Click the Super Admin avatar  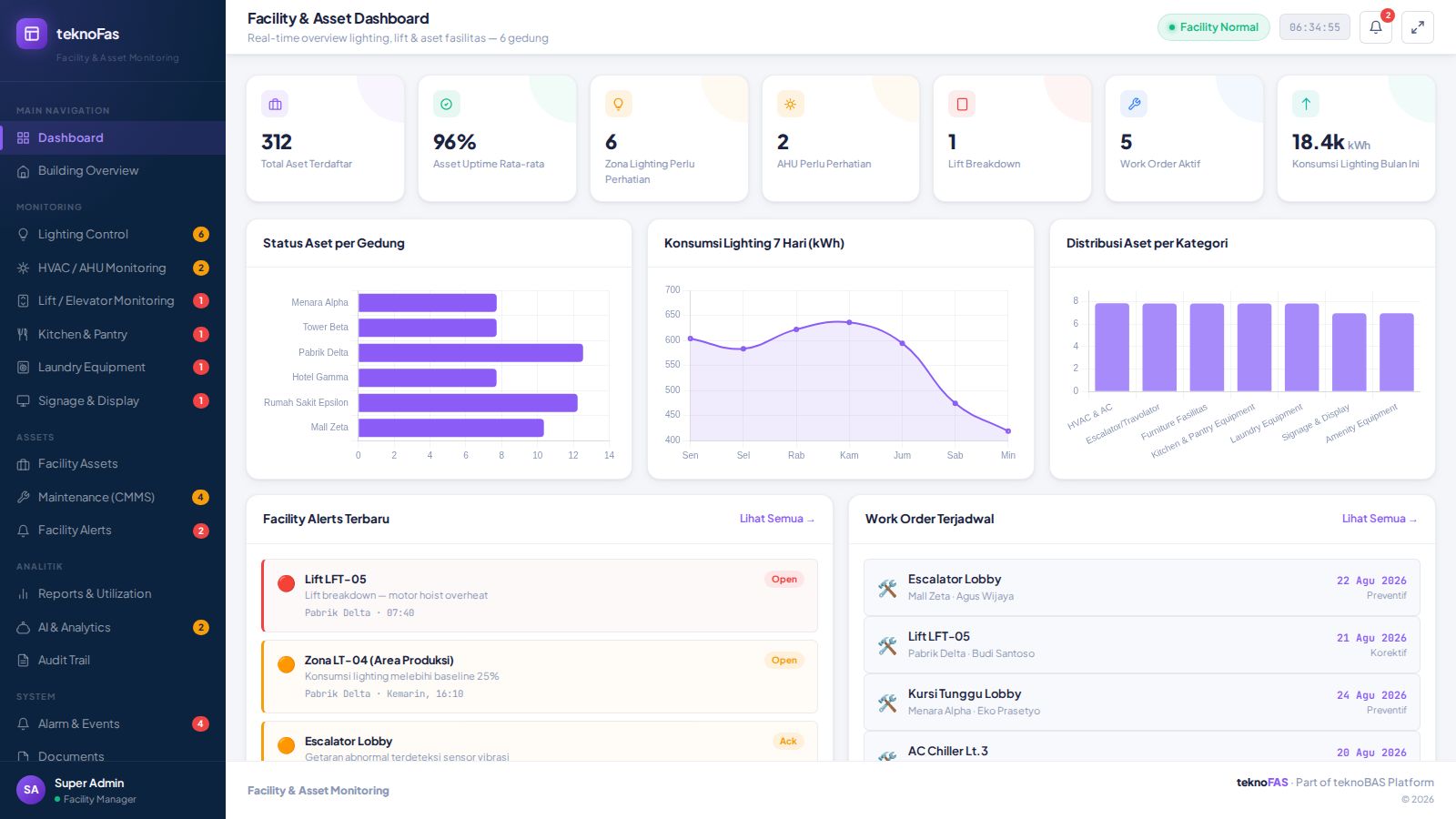[31, 790]
